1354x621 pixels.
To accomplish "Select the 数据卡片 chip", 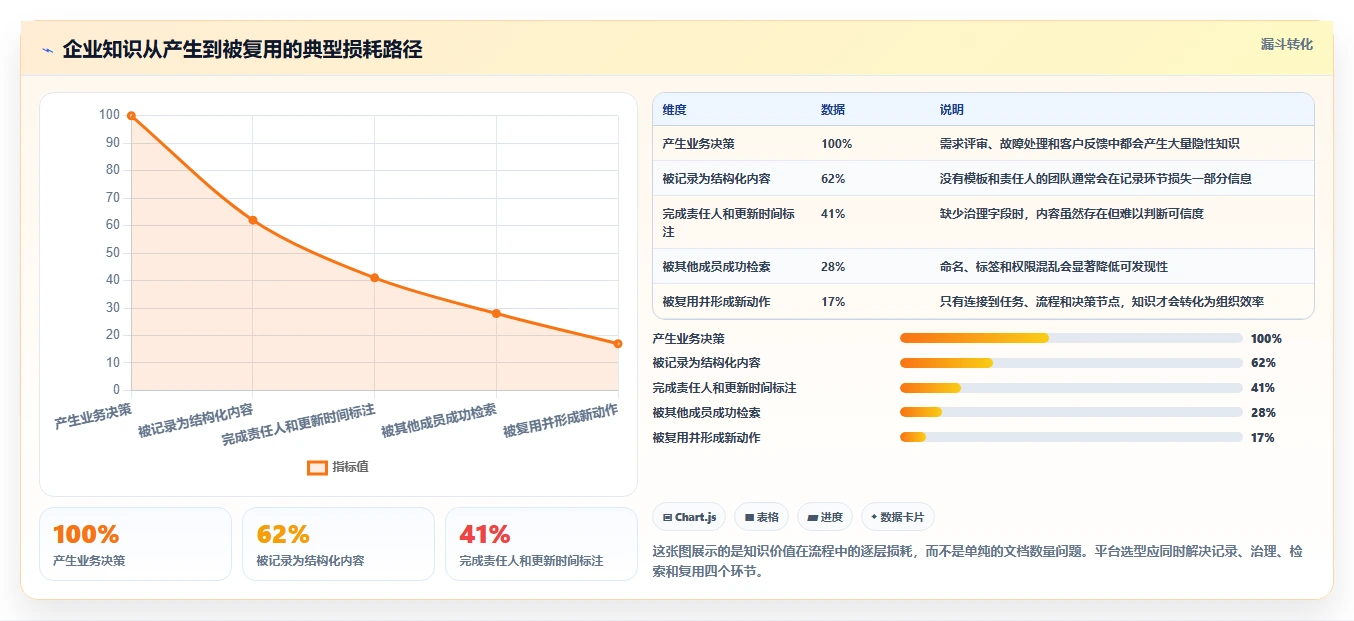I will tap(898, 517).
